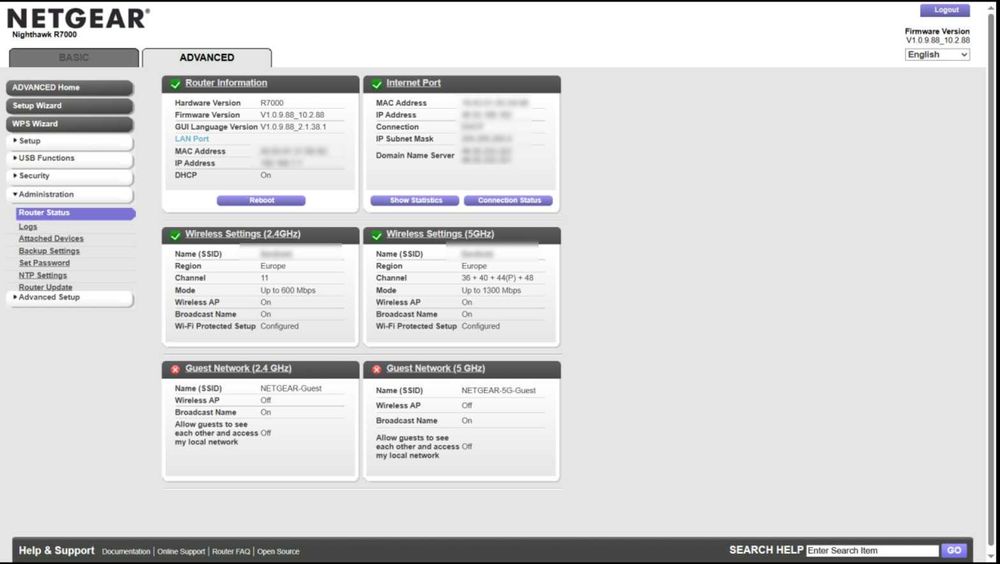Select Router Status in sidebar
1000x564 pixels.
coord(75,213)
